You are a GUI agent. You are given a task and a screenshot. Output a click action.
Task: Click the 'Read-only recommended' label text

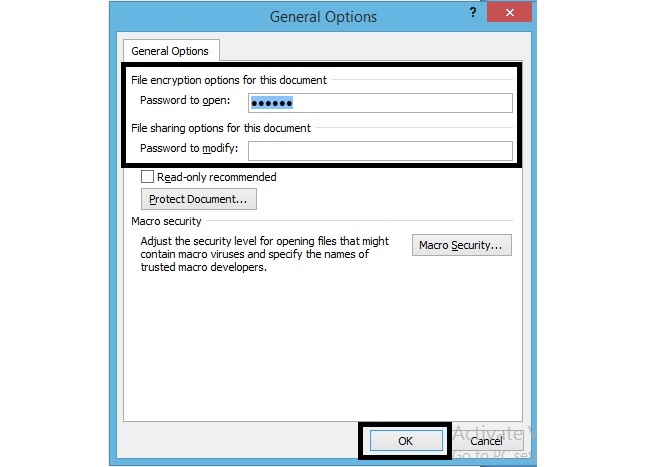tap(216, 177)
